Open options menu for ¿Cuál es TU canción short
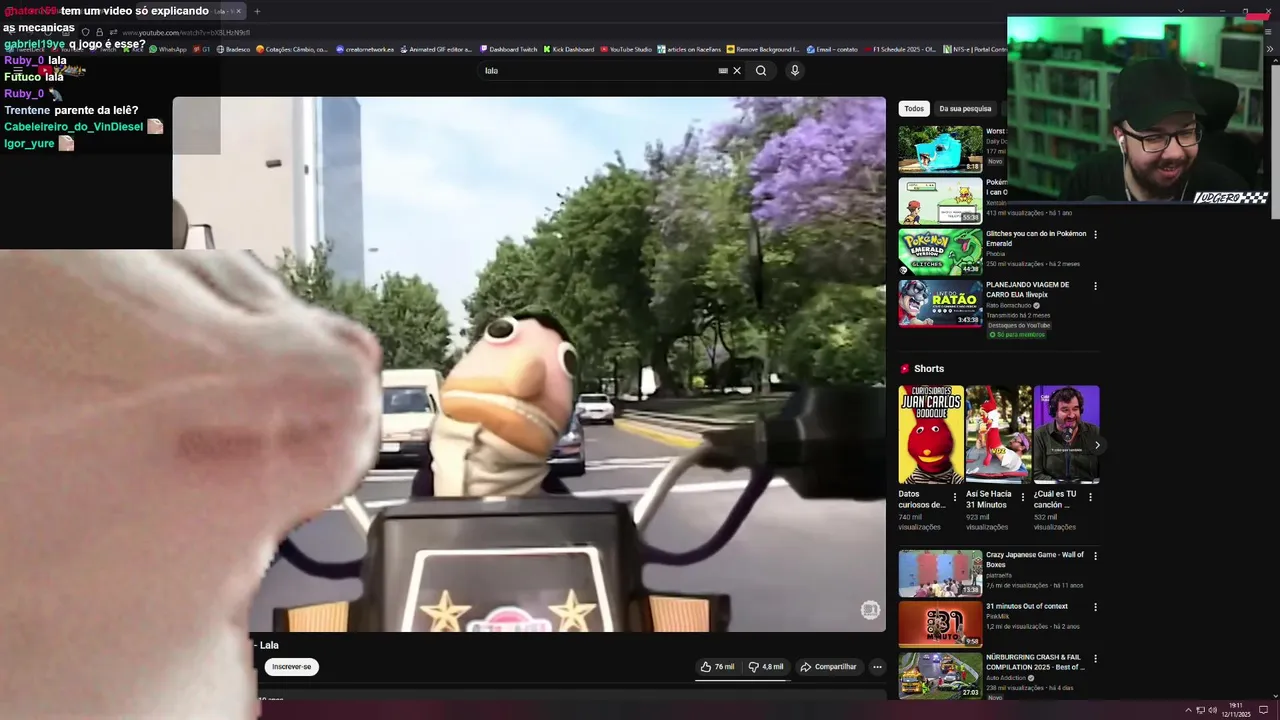 click(1090, 497)
